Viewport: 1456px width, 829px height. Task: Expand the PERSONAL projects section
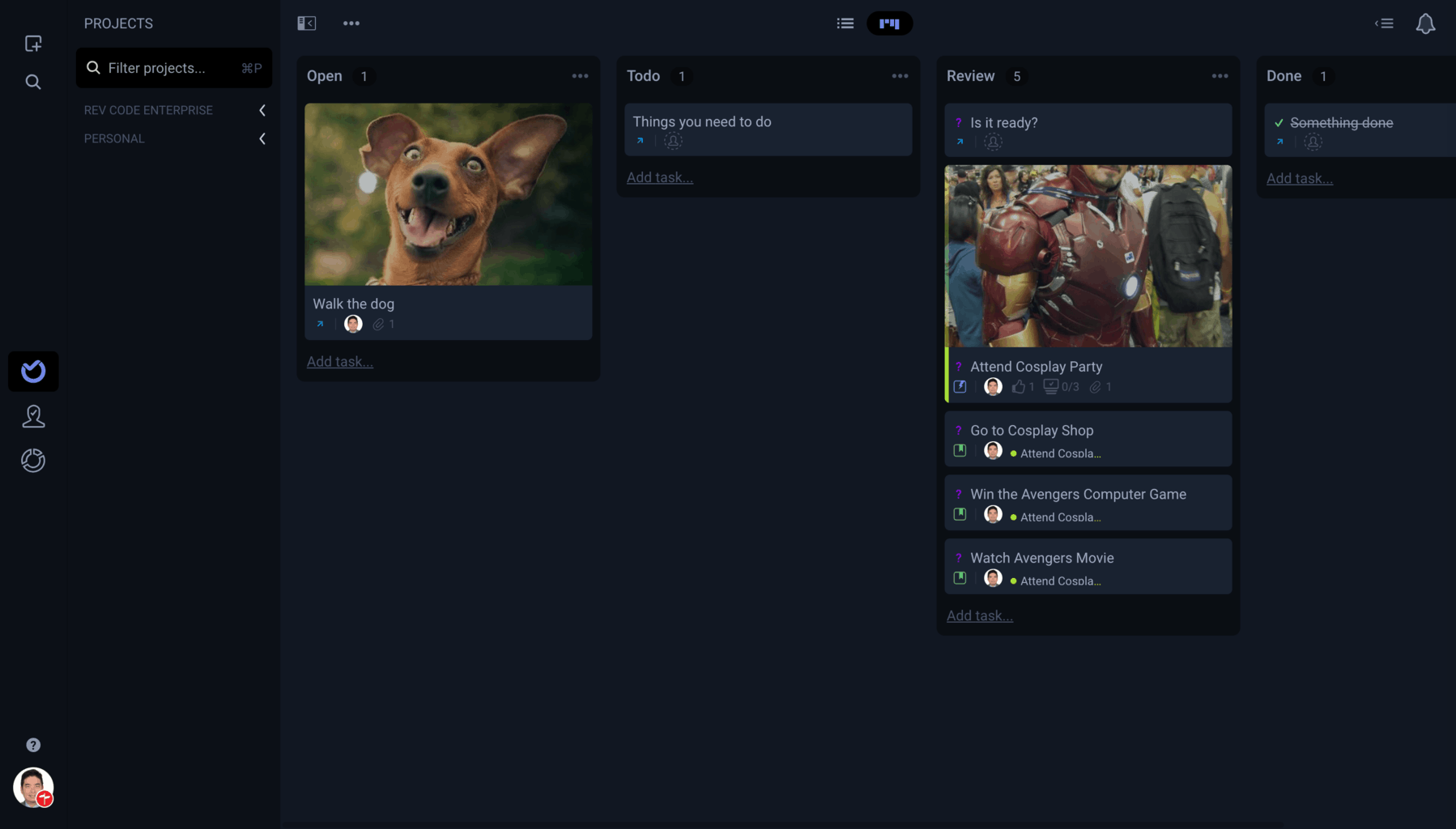(x=262, y=139)
